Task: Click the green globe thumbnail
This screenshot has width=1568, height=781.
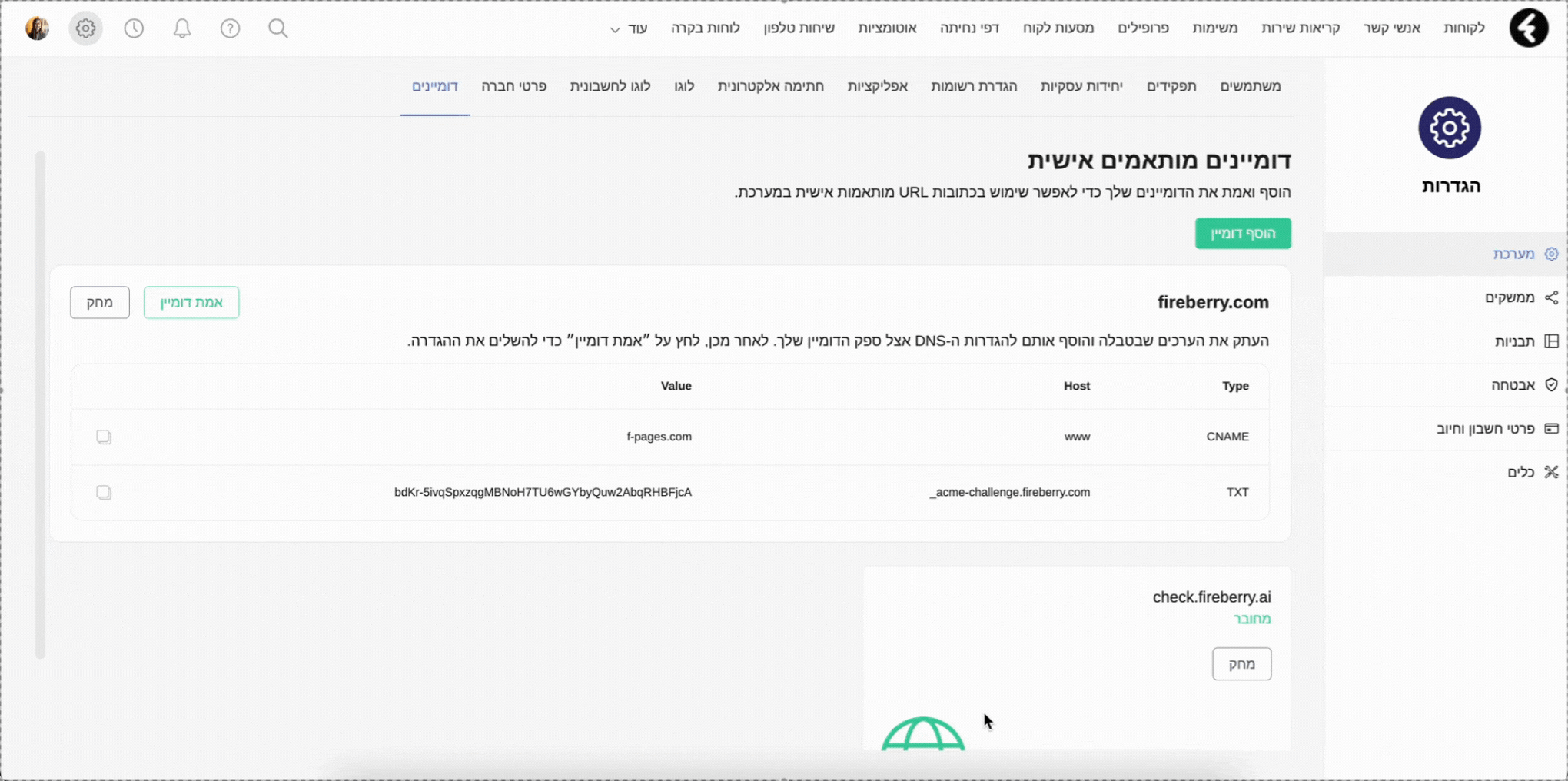Action: (x=923, y=733)
